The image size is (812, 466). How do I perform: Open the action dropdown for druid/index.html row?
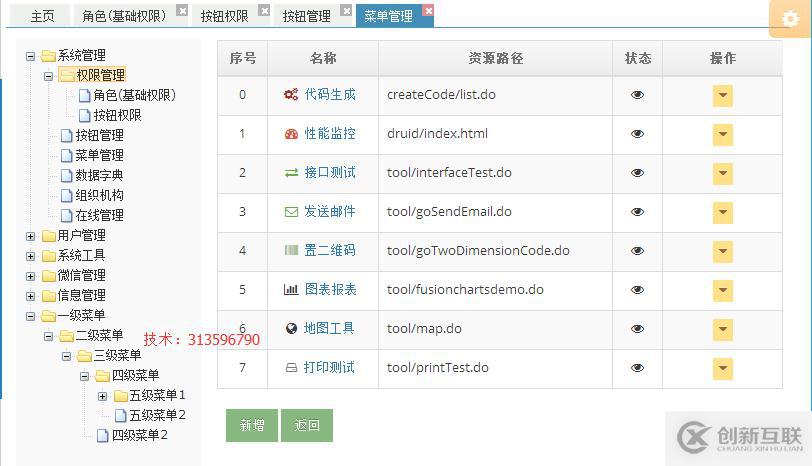(722, 135)
